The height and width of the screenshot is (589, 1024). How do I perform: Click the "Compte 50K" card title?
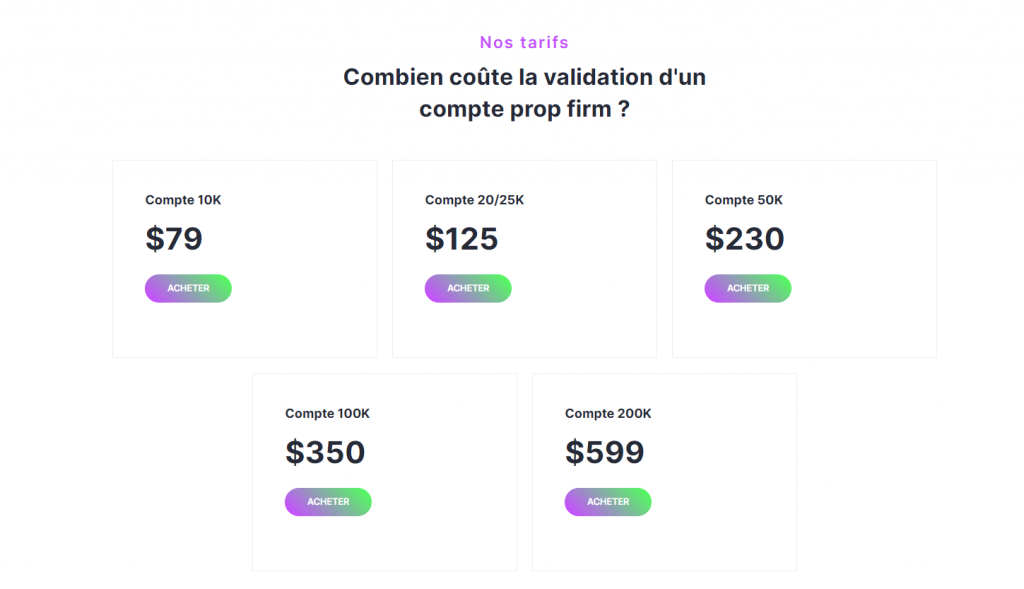click(x=743, y=200)
